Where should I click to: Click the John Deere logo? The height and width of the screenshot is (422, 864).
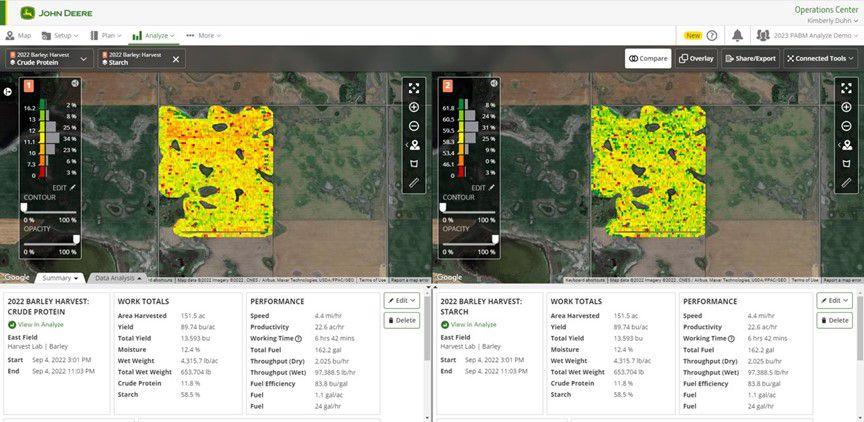point(55,13)
